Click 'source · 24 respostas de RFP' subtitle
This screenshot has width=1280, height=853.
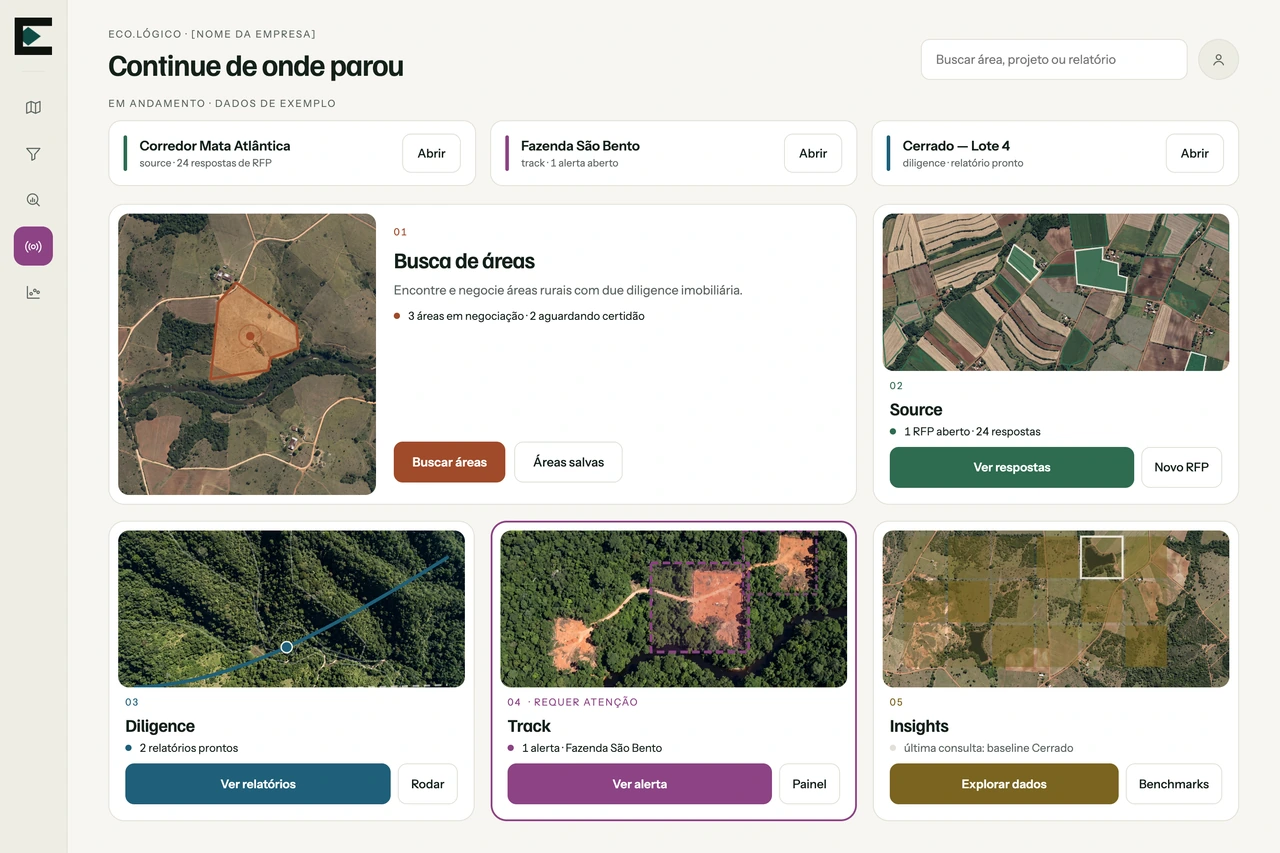(206, 163)
